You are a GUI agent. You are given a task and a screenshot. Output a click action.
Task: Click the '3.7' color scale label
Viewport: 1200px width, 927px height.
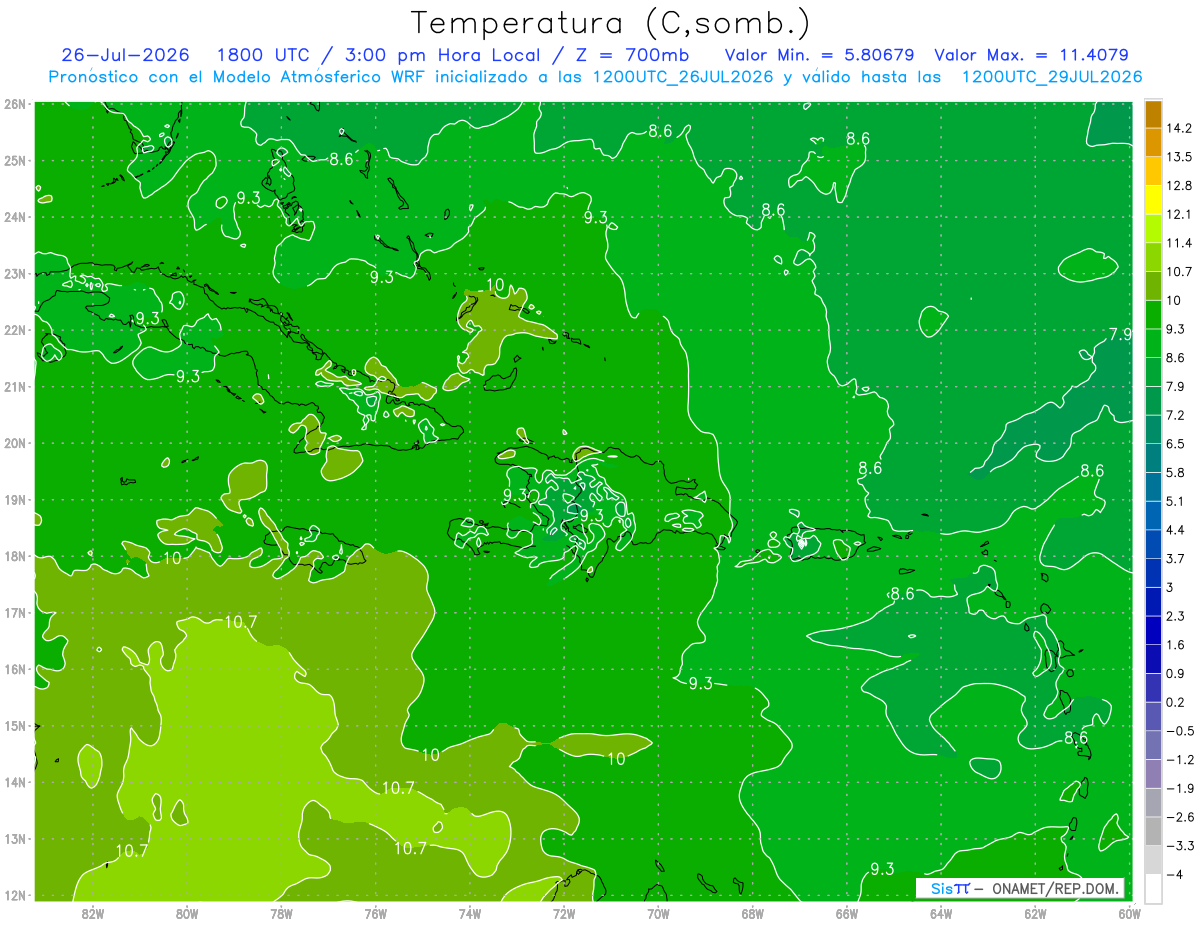1176,558
